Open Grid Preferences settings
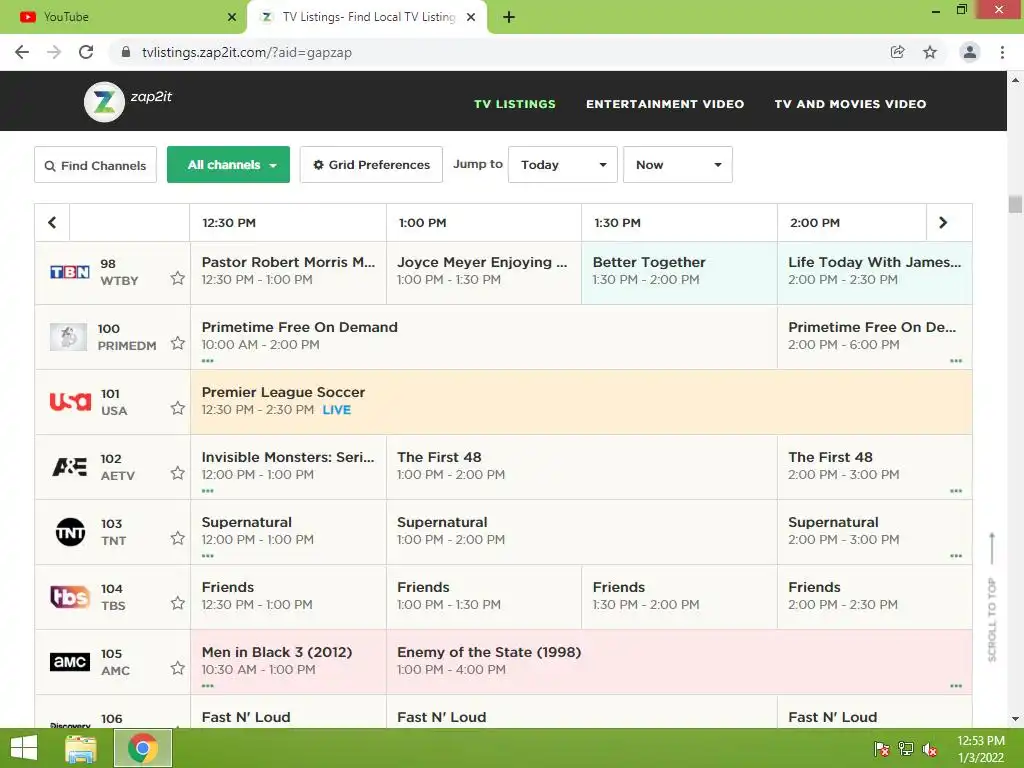This screenshot has height=768, width=1024. pos(371,165)
